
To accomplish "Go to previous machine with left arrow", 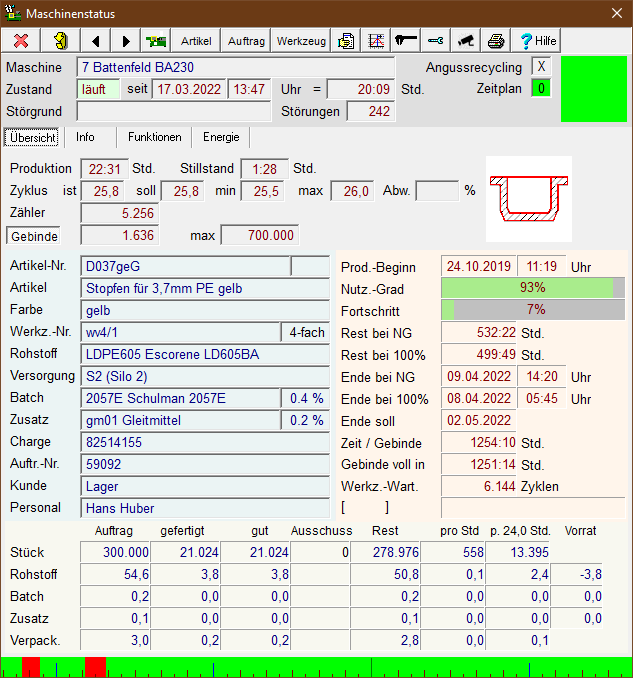I will [96, 41].
